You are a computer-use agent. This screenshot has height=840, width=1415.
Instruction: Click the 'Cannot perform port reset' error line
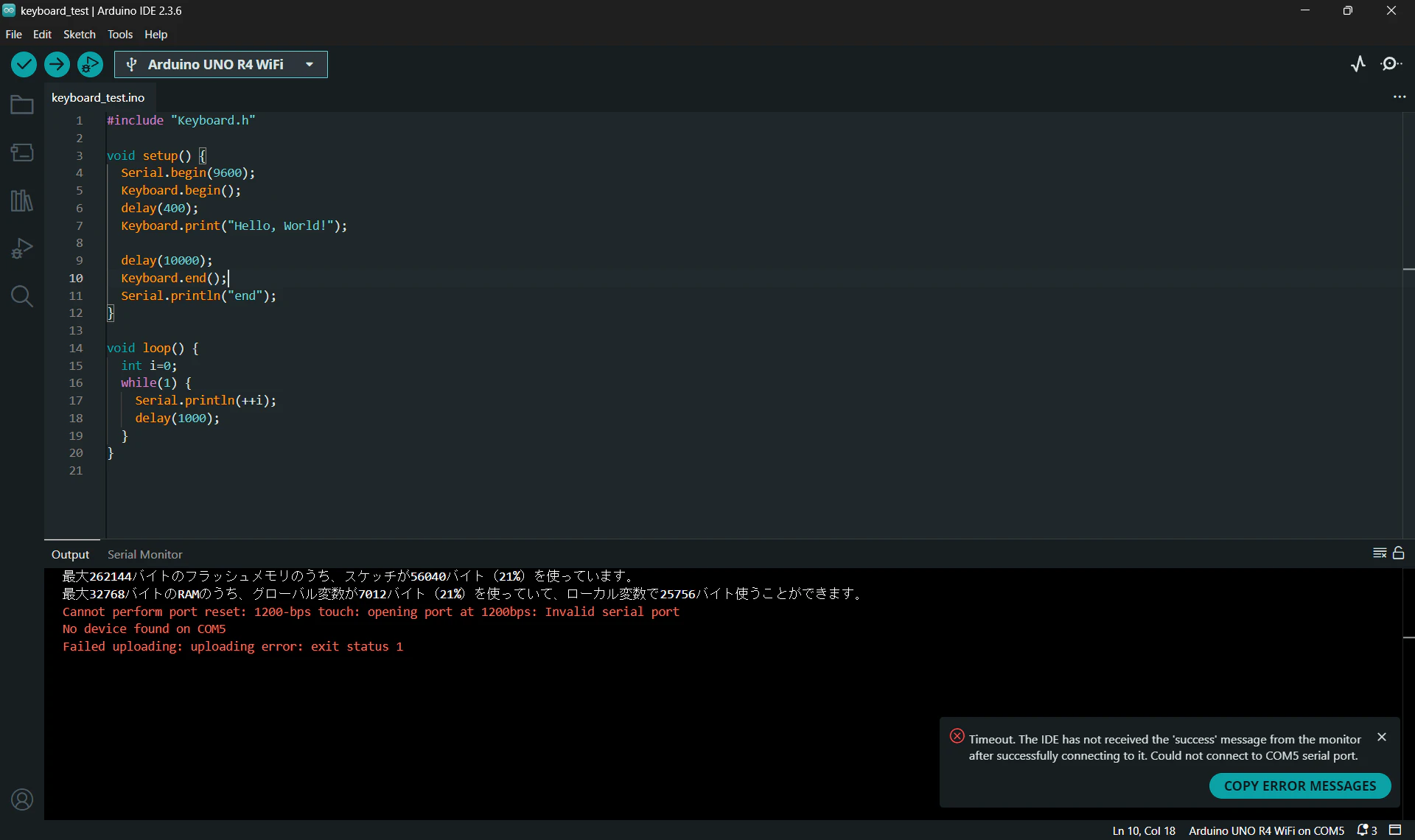pyautogui.click(x=371, y=612)
